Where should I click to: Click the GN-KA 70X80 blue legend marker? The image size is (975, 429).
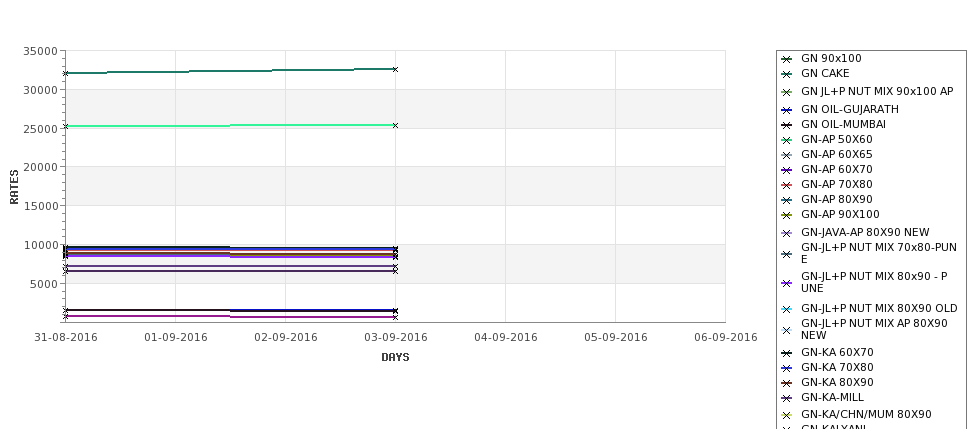click(786, 368)
